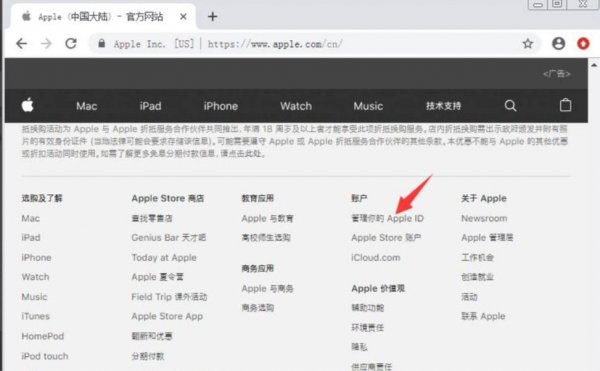
Task: Open the Apple Store App link
Action: [x=167, y=316]
